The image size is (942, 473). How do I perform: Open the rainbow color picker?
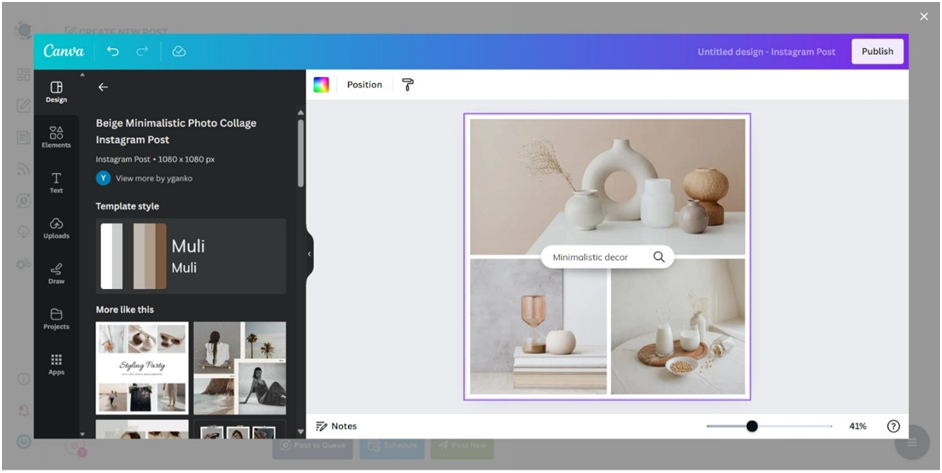pyautogui.click(x=321, y=85)
